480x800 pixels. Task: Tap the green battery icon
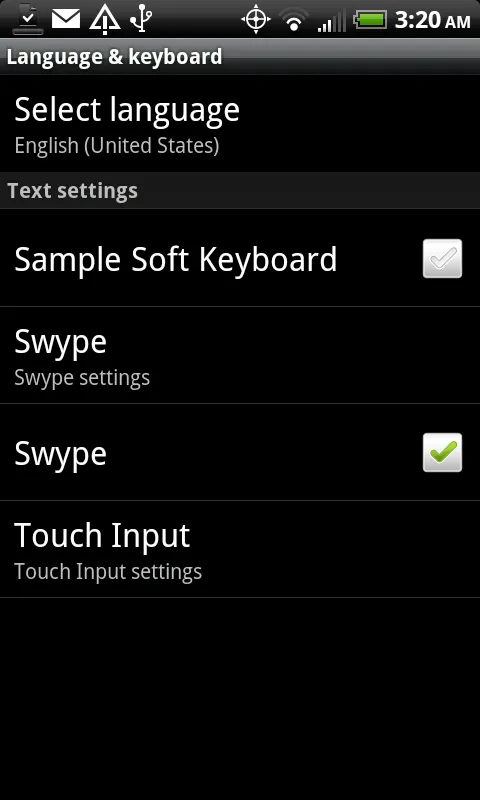370,20
